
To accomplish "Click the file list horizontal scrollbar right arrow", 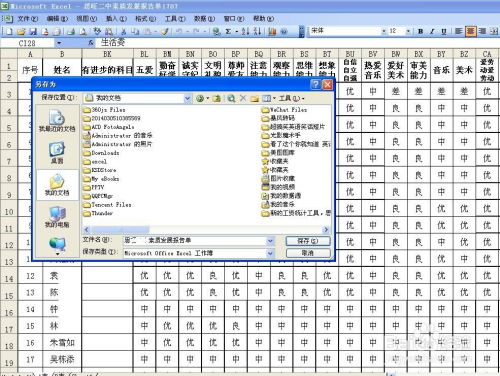I will 326,229.
